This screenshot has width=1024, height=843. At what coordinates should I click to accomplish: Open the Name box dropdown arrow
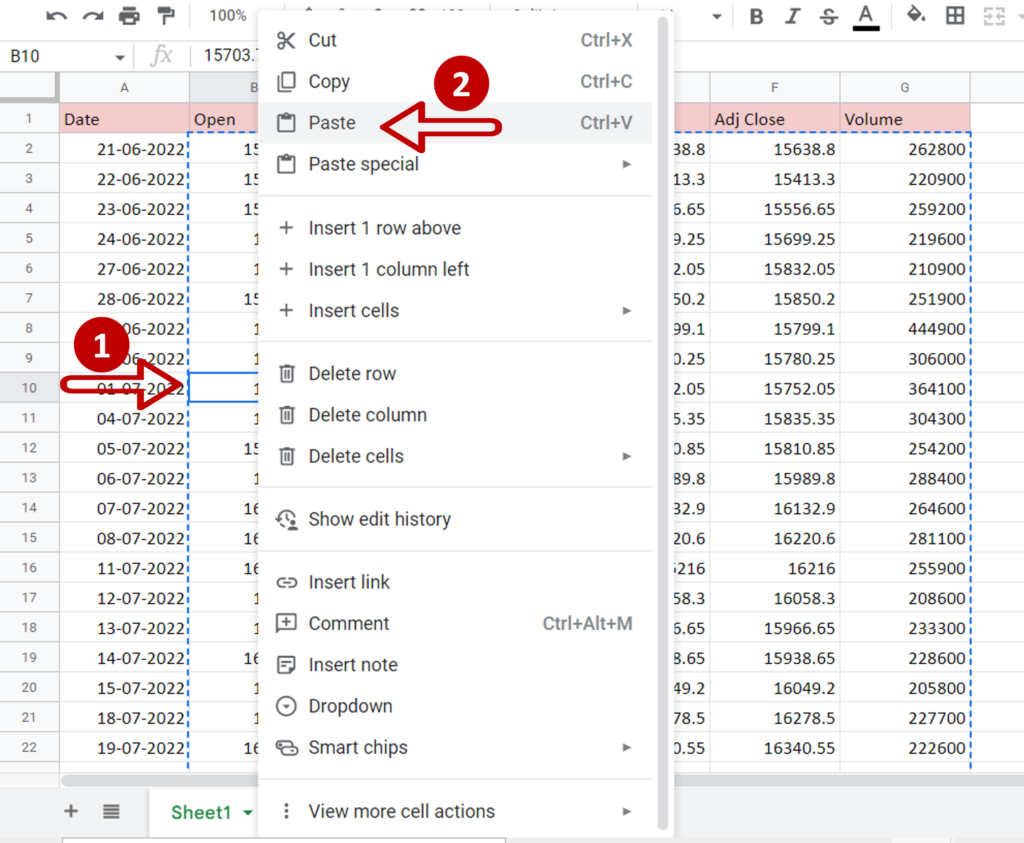coord(120,57)
